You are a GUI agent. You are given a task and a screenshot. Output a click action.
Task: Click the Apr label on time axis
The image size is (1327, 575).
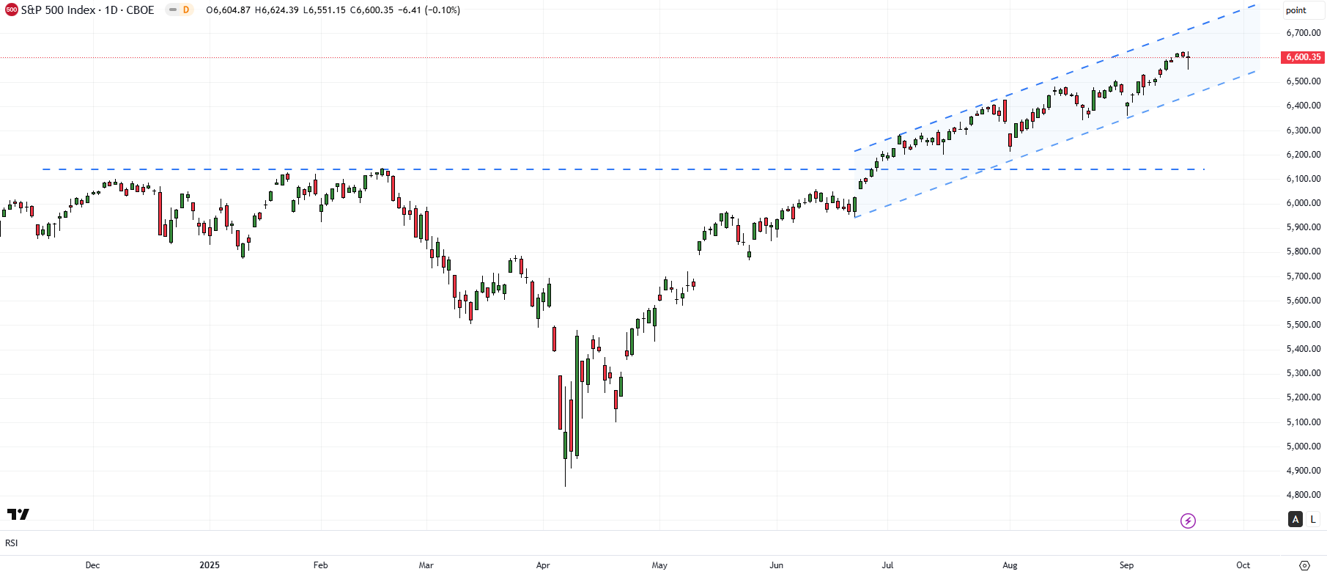[x=543, y=565]
